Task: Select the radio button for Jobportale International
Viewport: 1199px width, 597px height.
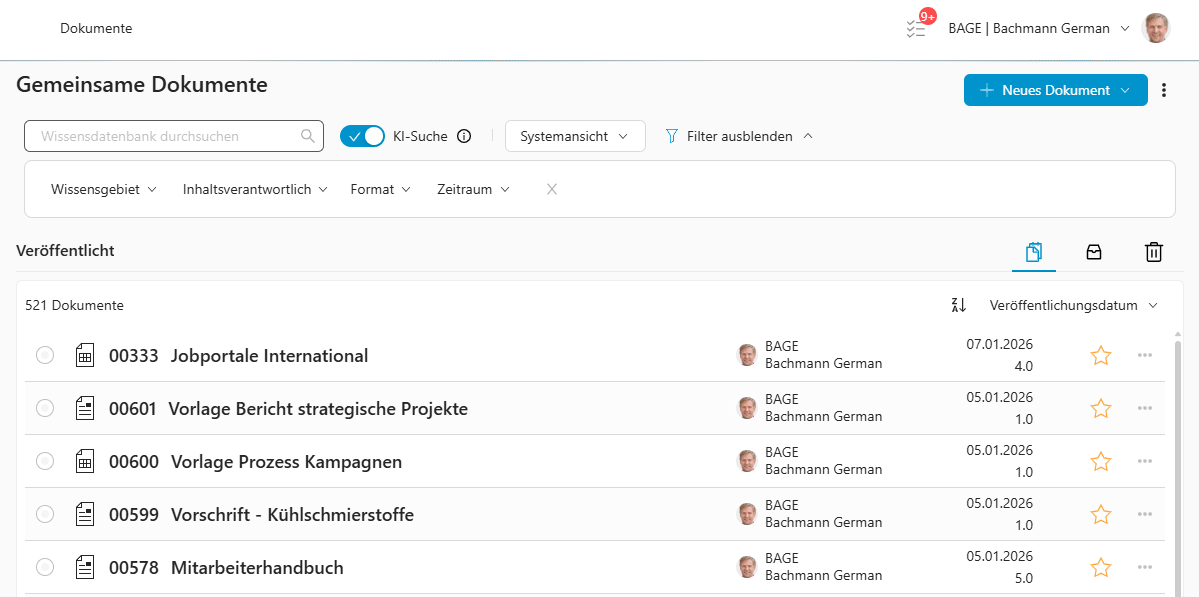Action: point(45,355)
